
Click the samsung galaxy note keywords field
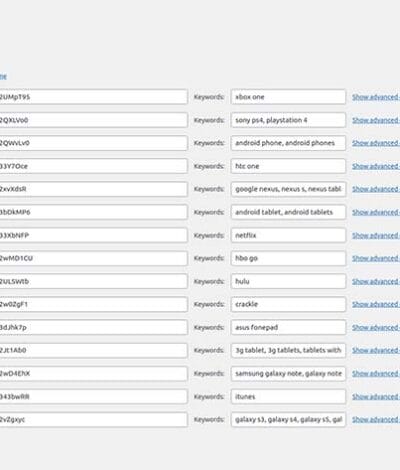pyautogui.click(x=288, y=374)
